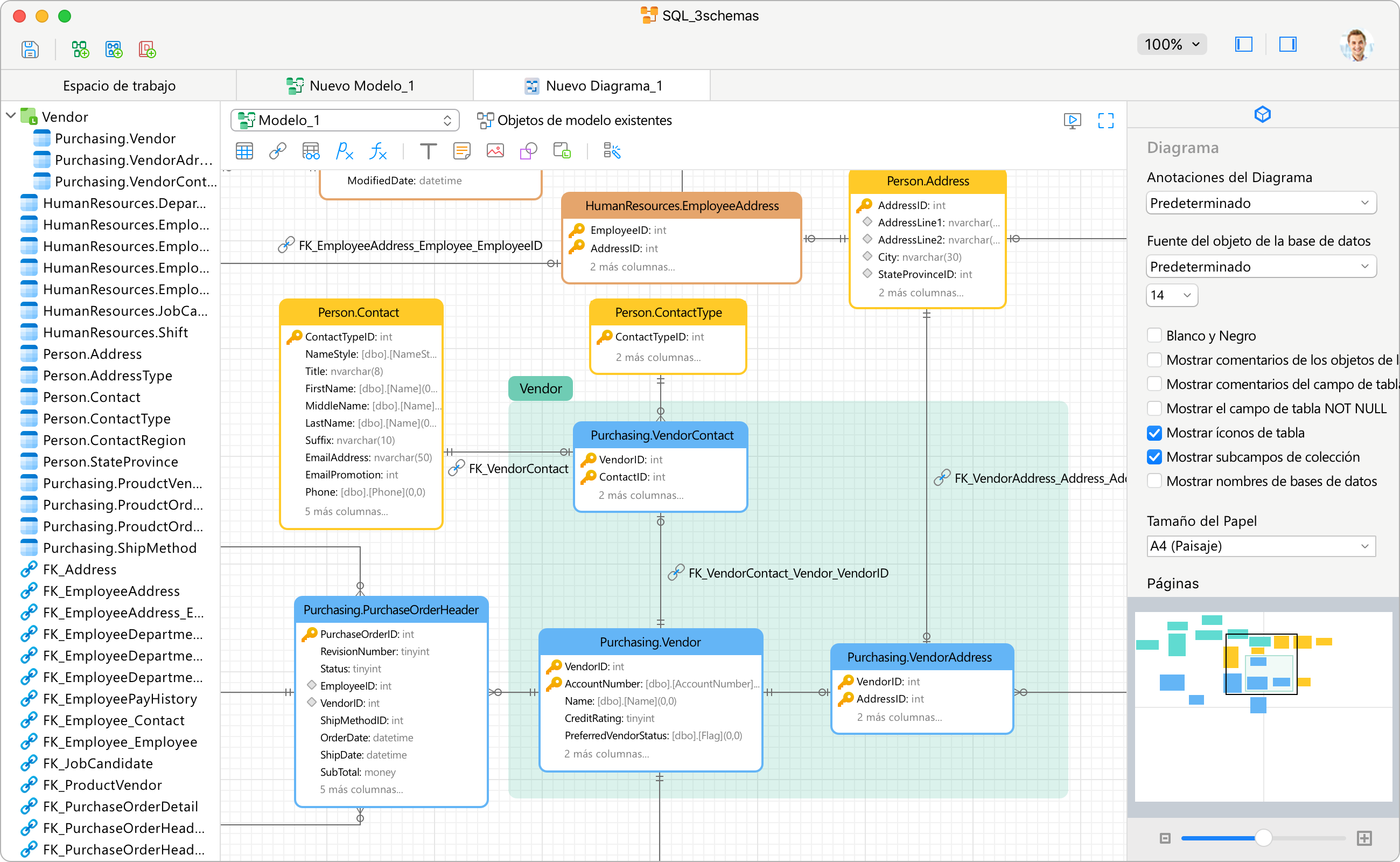Select FK_ProductVendor in the tree
Viewport: 1400px width, 862px height.
pyautogui.click(x=102, y=785)
